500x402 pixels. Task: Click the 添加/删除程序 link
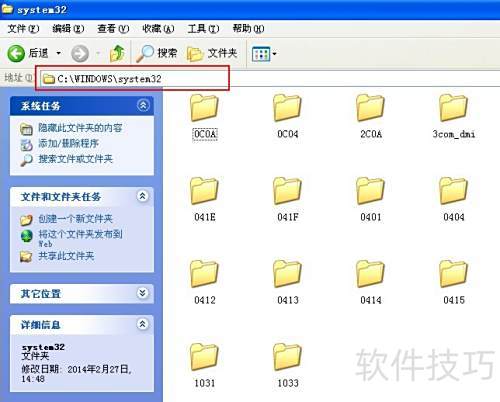pyautogui.click(x=68, y=144)
